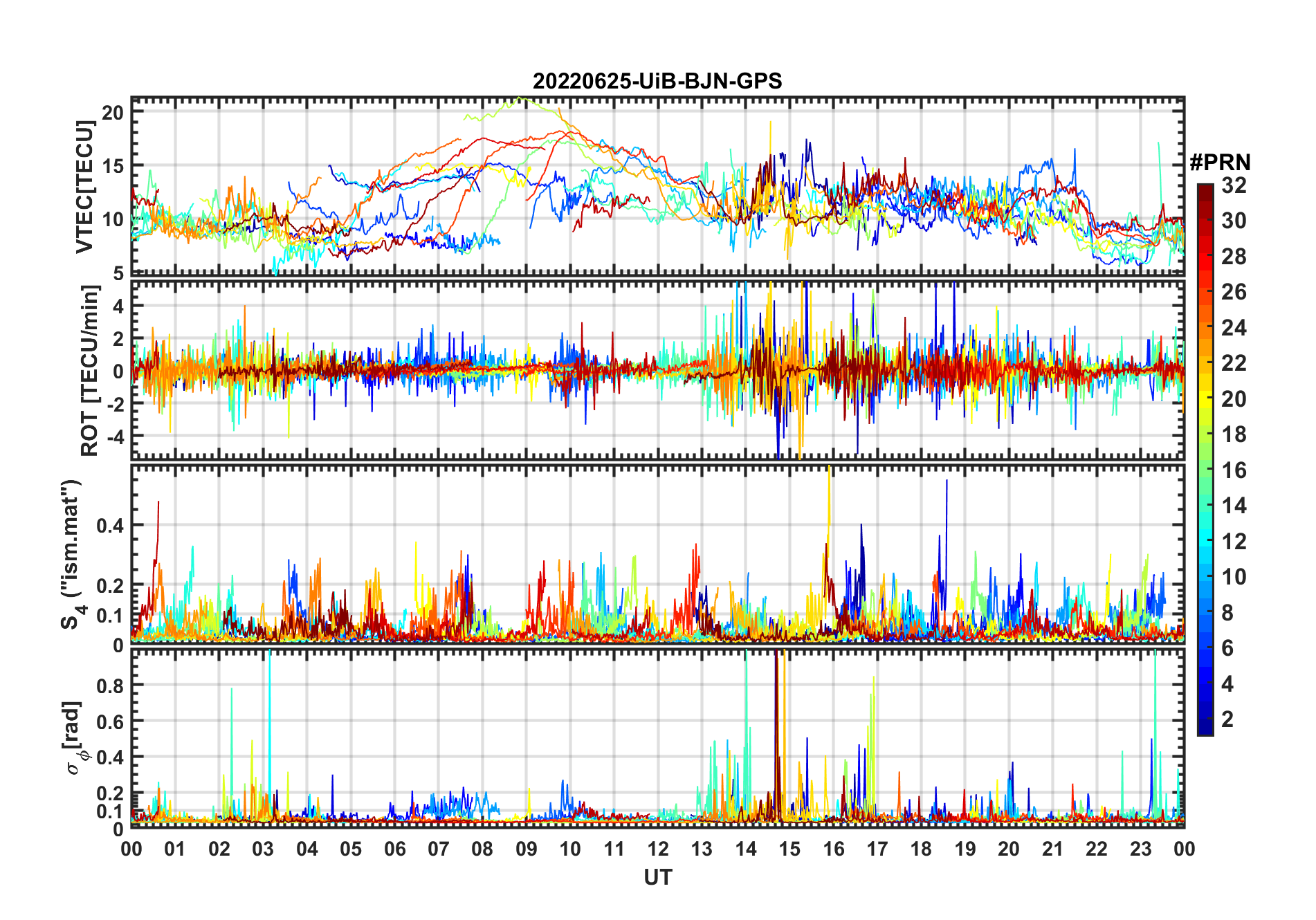The width and height of the screenshot is (1316, 920).
Task: Click x-axis tick label 09
Action: click(527, 849)
